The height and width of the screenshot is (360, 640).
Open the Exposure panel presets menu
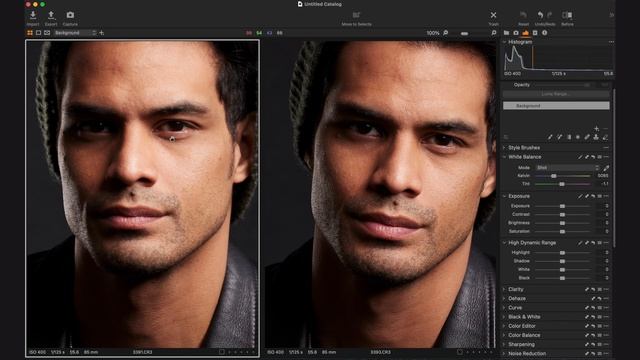coord(600,196)
